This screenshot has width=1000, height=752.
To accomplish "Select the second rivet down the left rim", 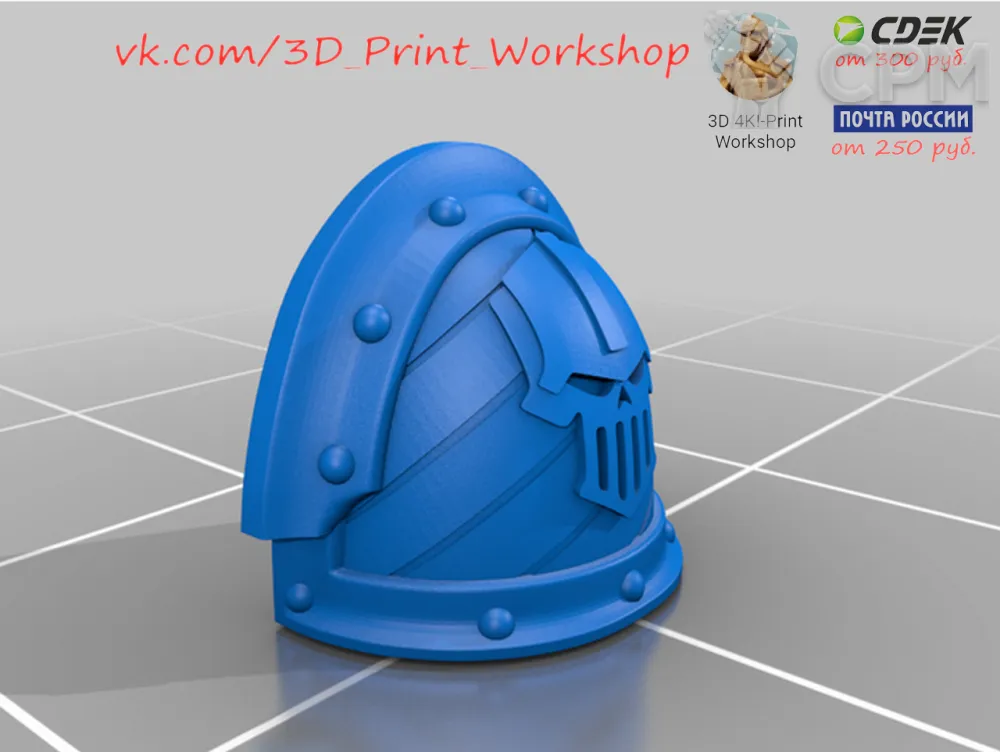I will (x=373, y=320).
